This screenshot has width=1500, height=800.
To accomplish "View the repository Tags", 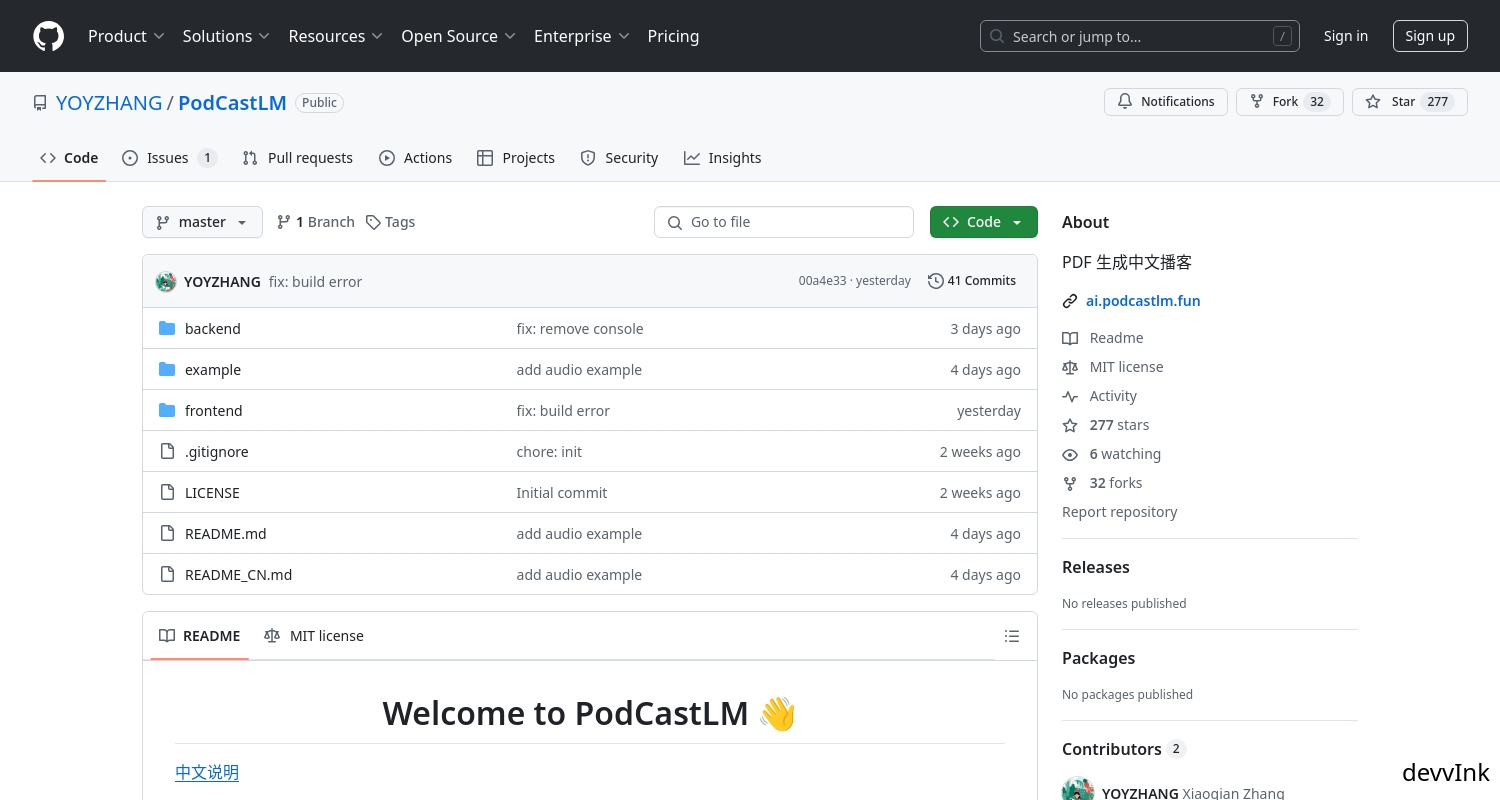I will pyautogui.click(x=390, y=222).
